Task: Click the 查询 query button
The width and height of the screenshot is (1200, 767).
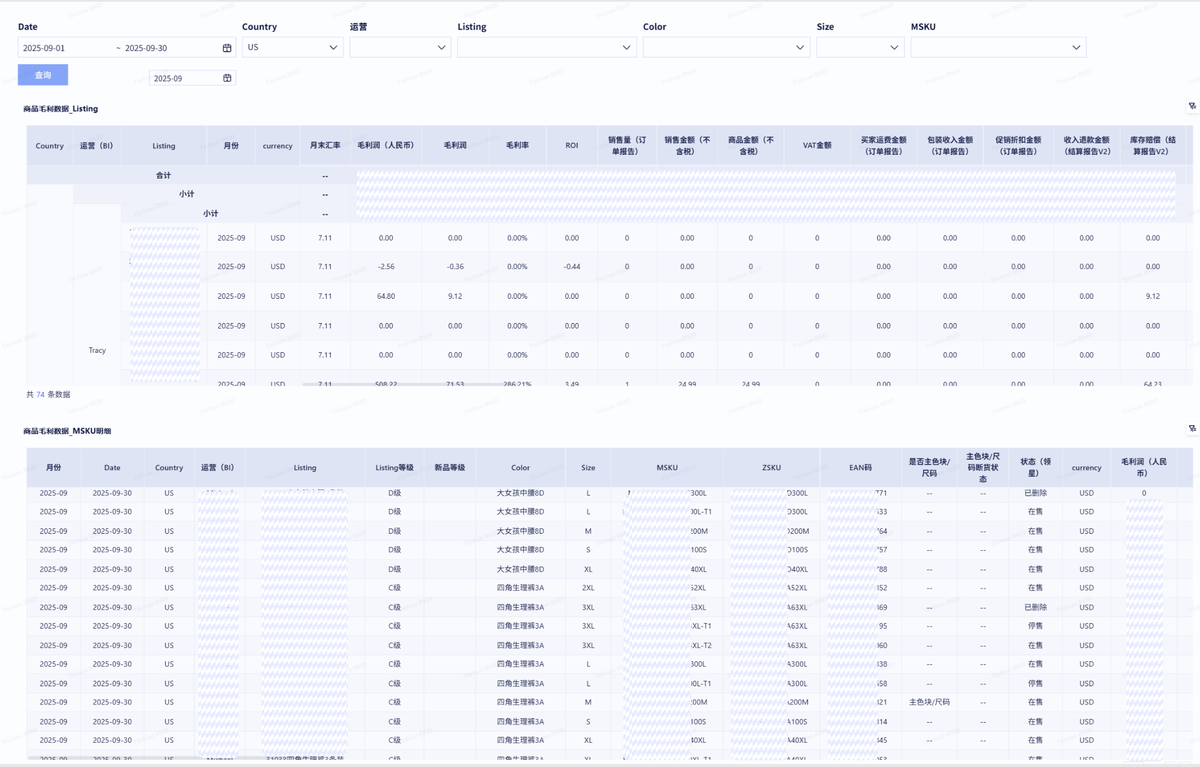Action: point(43,75)
